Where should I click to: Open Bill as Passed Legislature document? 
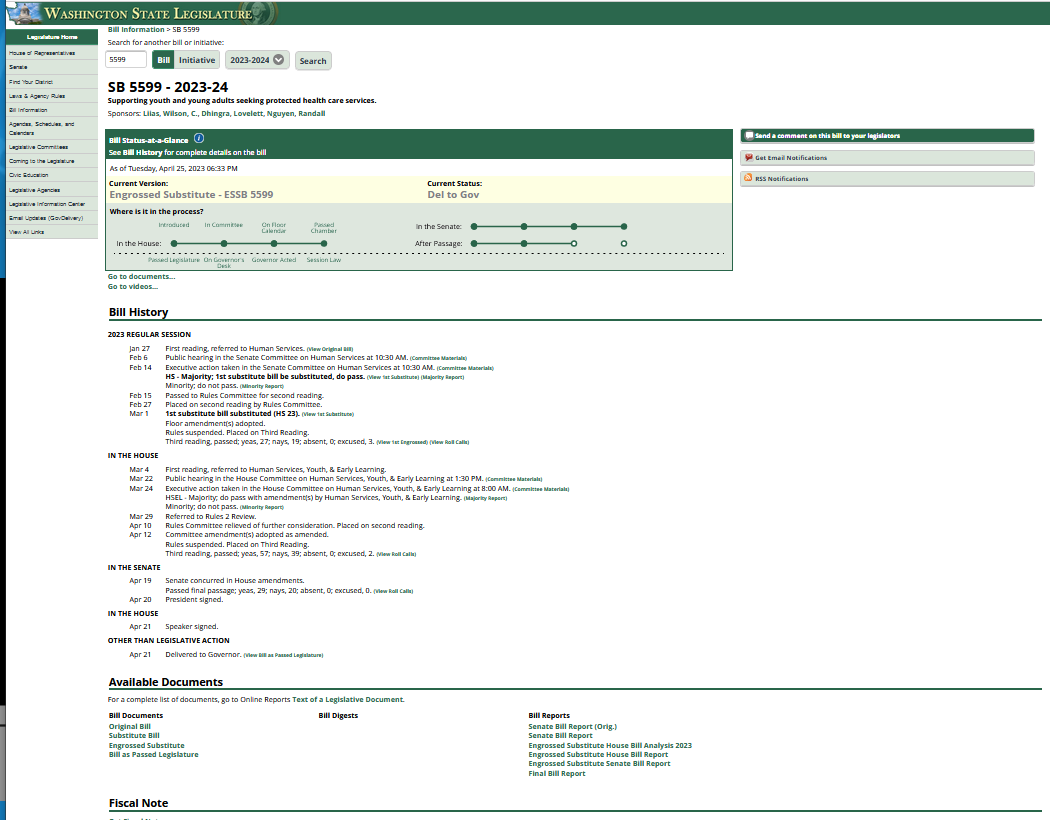153,754
